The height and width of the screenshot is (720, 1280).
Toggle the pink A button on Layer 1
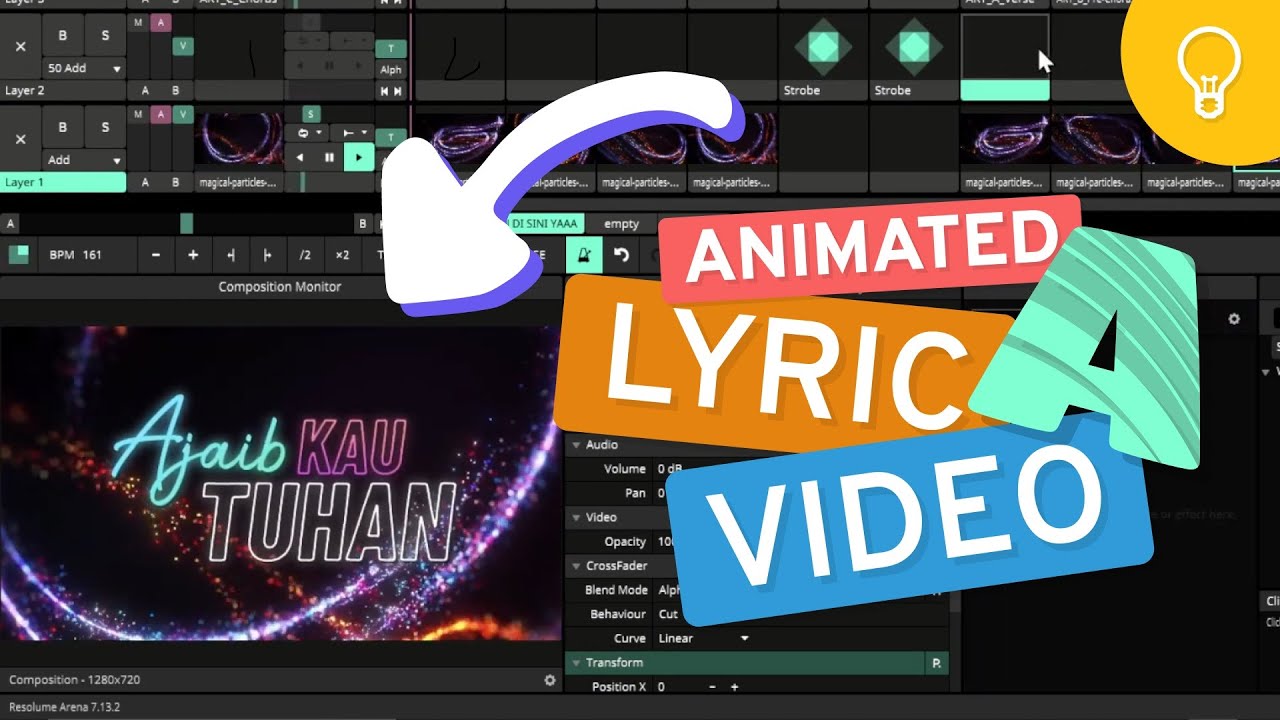coord(160,114)
